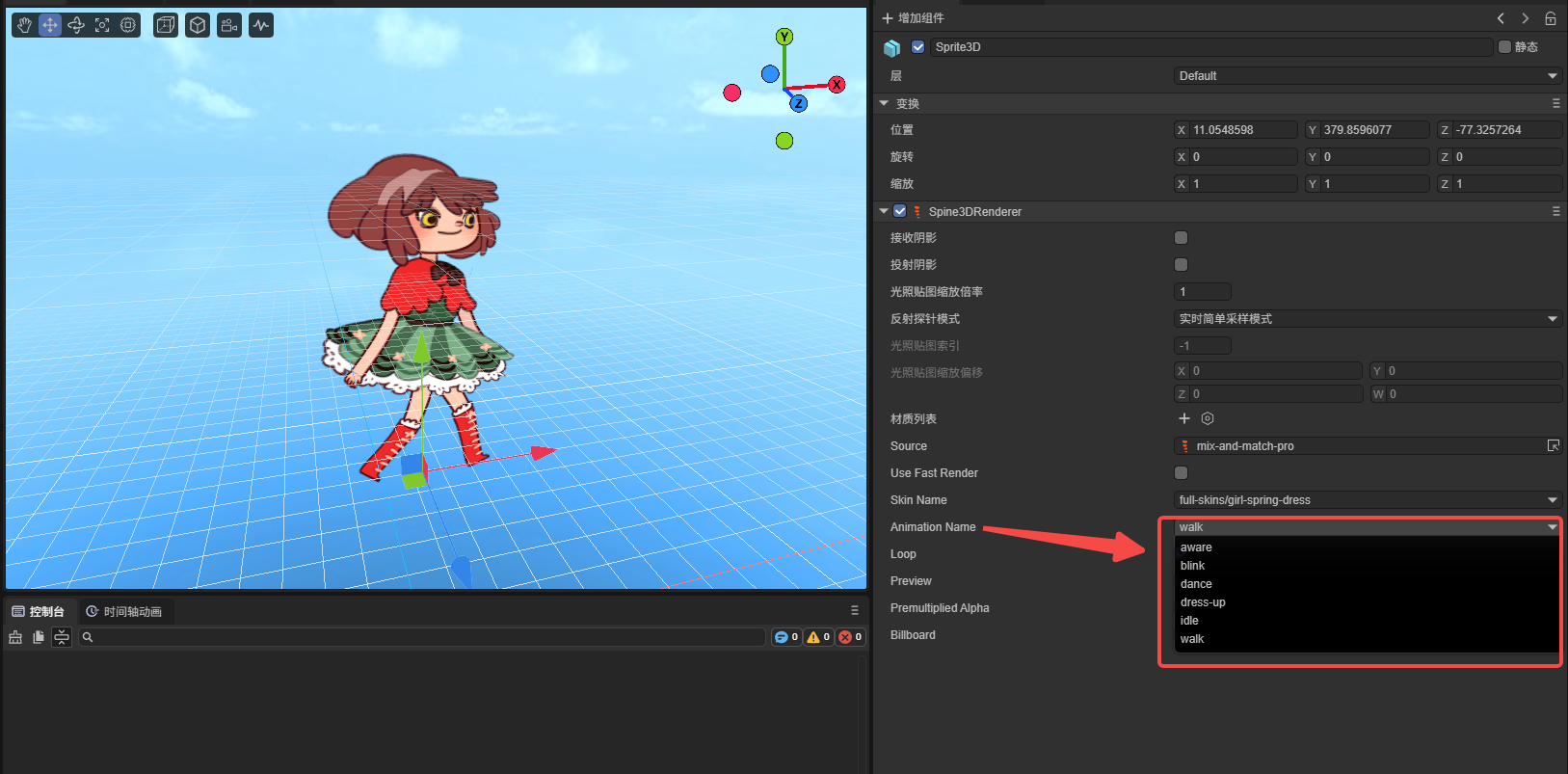Open the 反射探针模式 dropdown
1568x774 pixels.
(x=1367, y=319)
